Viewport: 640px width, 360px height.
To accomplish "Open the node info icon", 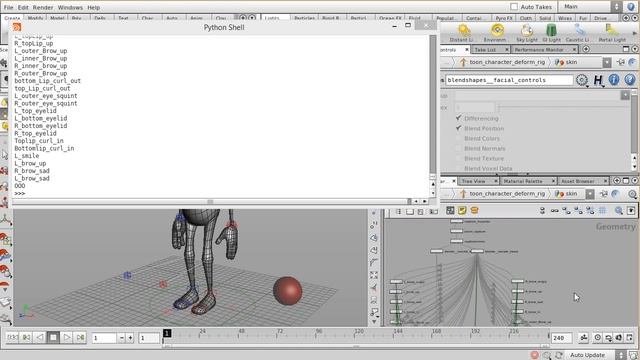I will pyautogui.click(x=614, y=80).
